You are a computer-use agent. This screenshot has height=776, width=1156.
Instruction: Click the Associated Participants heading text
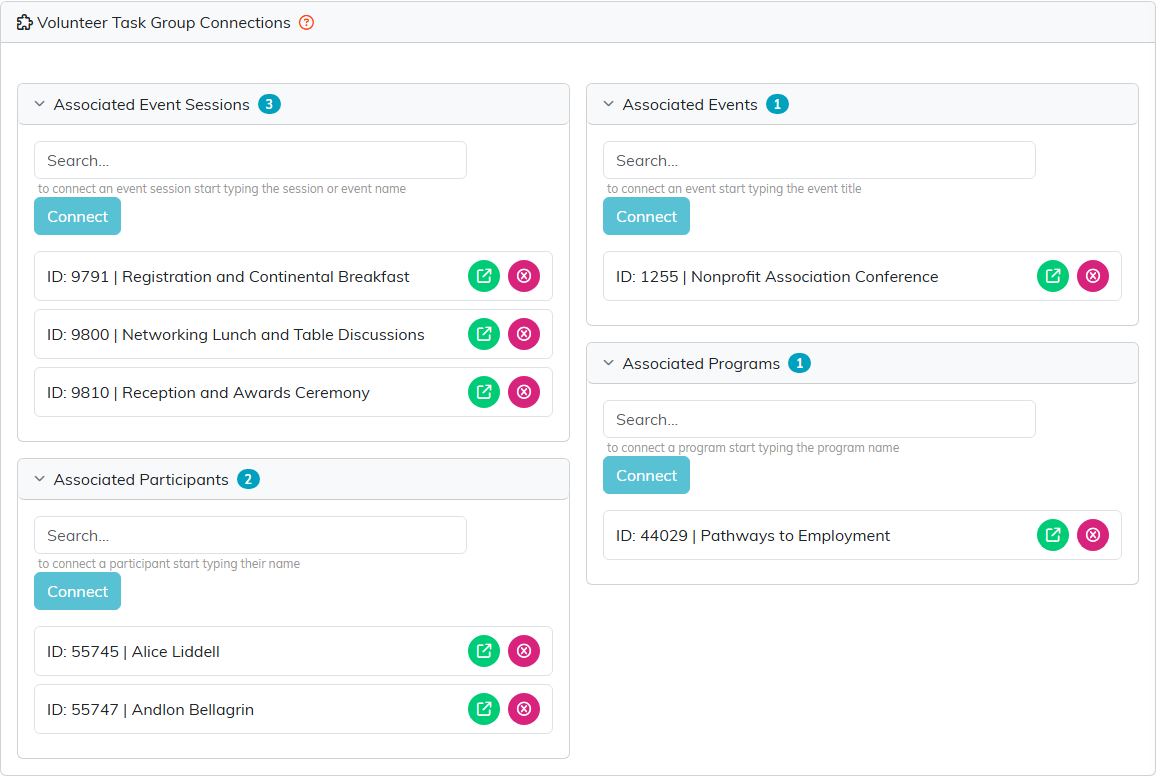pos(141,480)
